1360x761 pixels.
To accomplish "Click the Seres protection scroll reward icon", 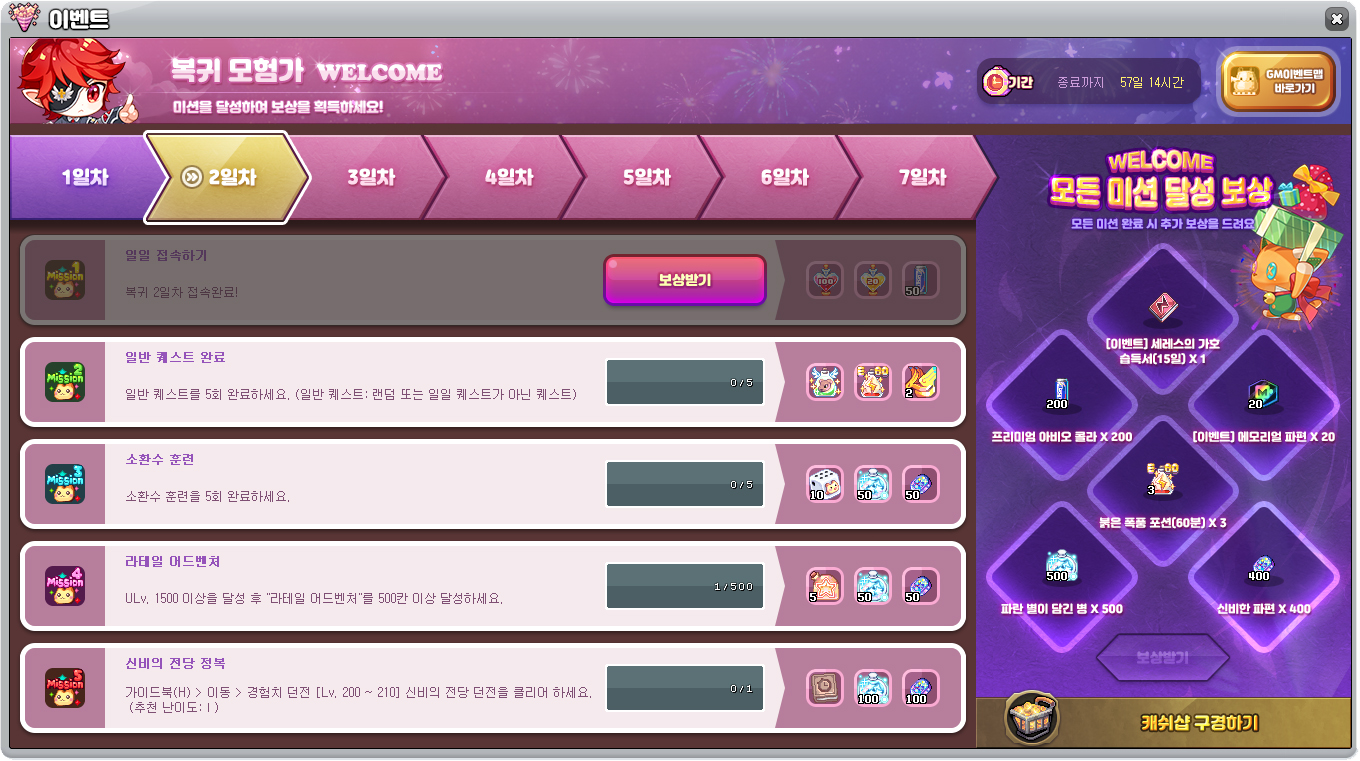I will (1161, 307).
